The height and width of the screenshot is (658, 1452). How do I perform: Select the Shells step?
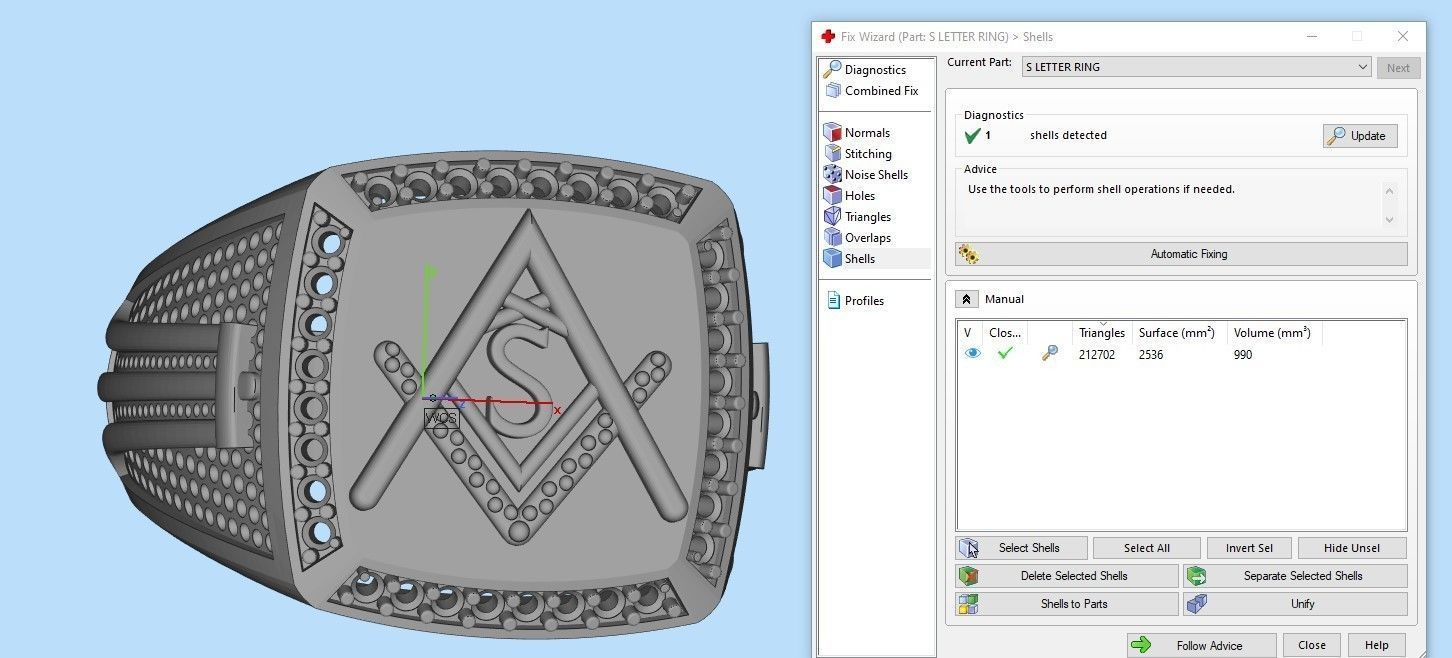coord(860,259)
